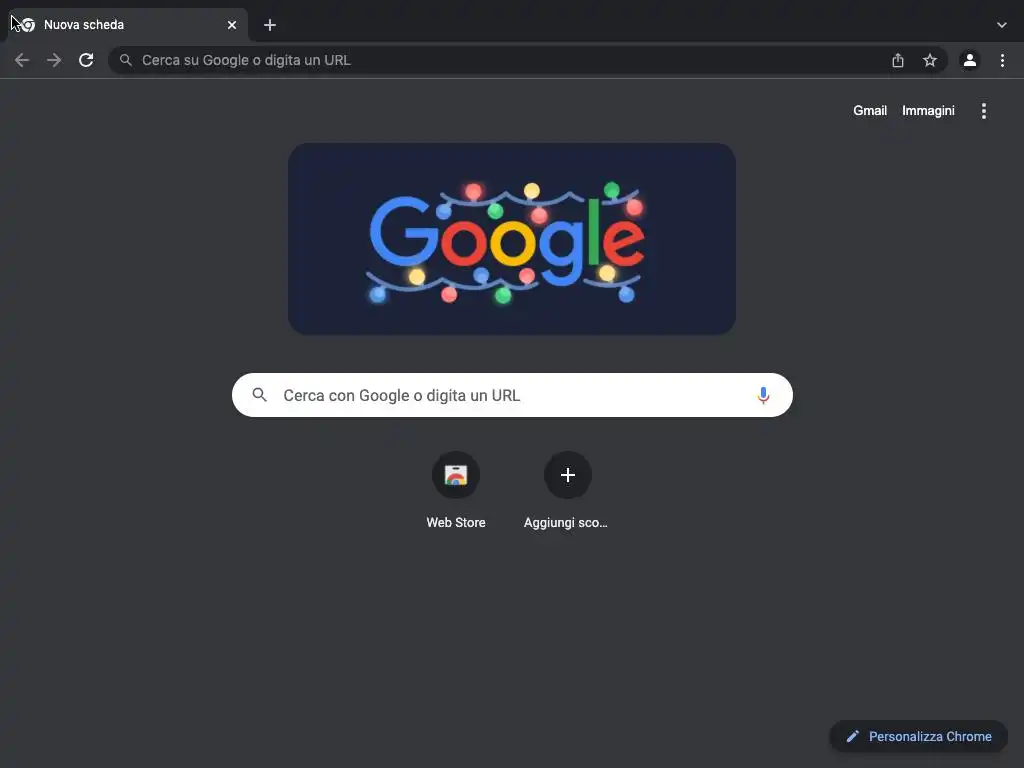1024x768 pixels.
Task: Bookmark this page with star icon
Action: point(930,60)
